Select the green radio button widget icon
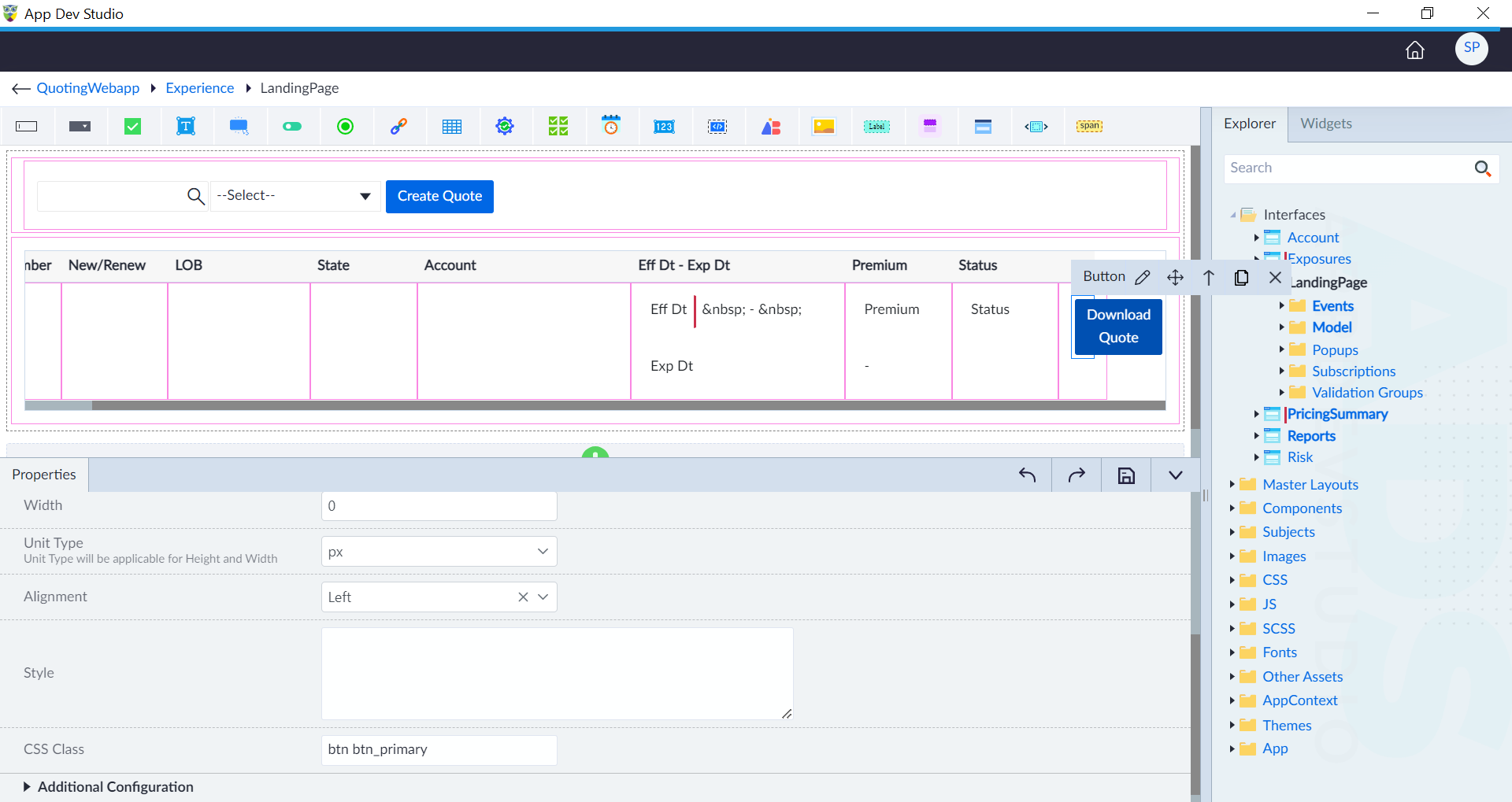1512x802 pixels. (345, 126)
